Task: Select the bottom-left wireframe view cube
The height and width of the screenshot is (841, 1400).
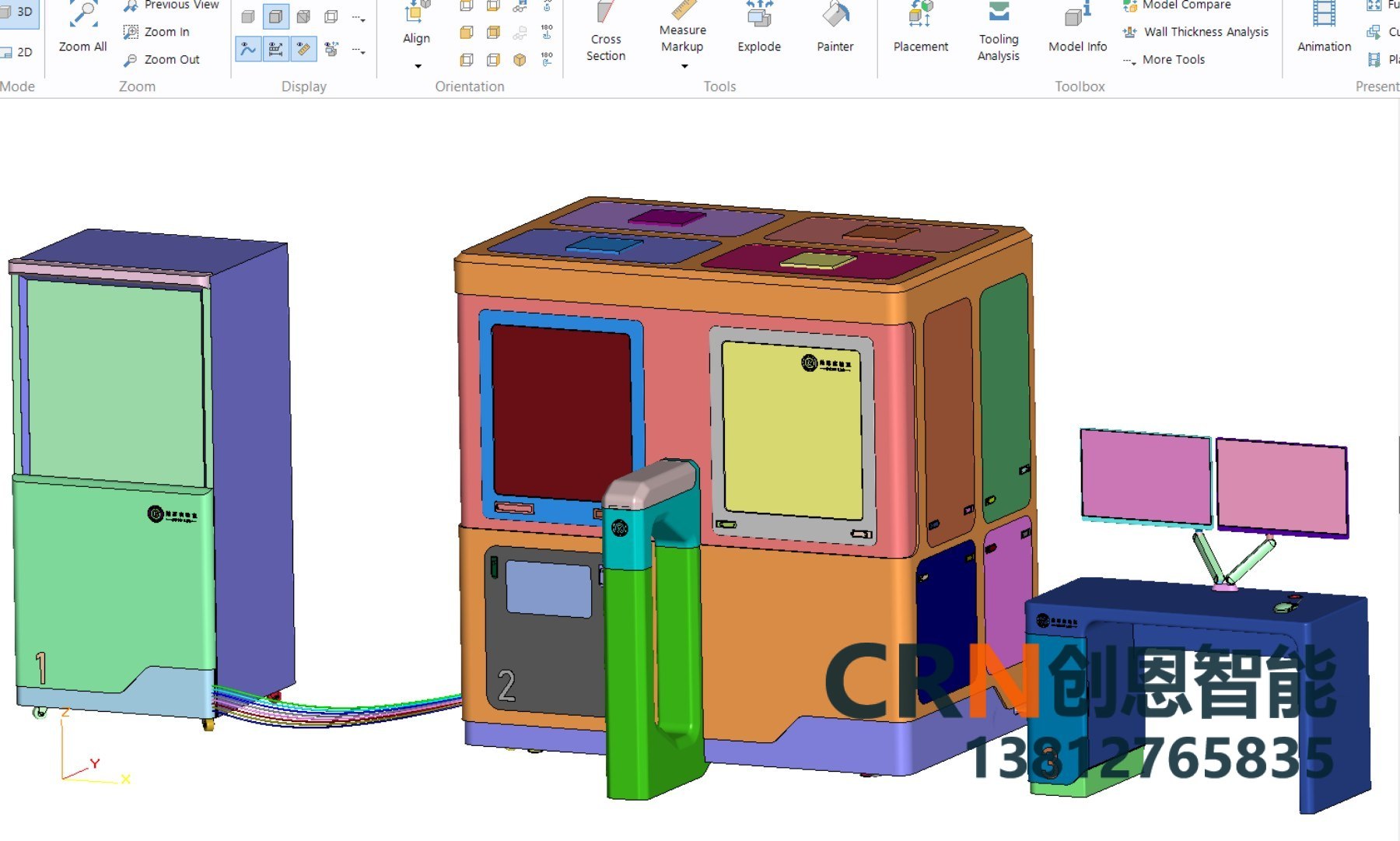Action: 467,60
